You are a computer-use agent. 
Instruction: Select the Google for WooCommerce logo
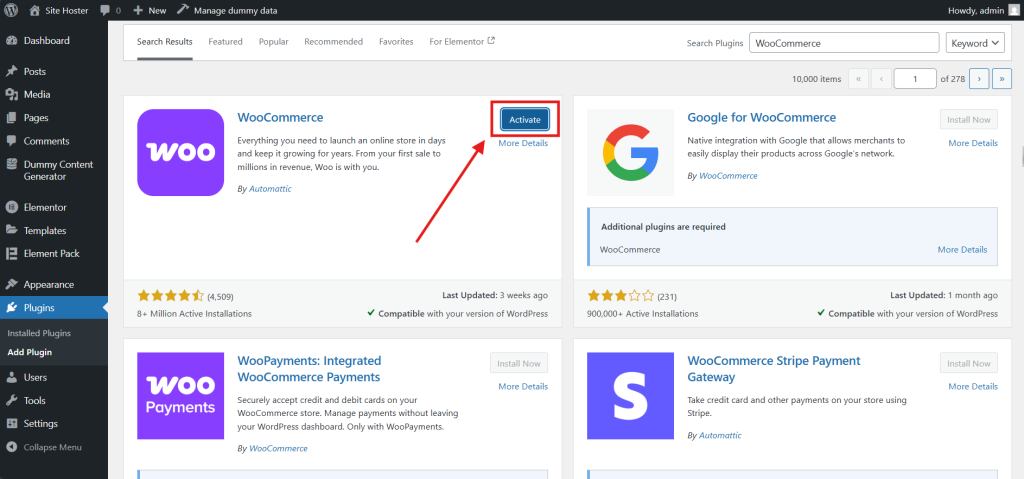pyautogui.click(x=631, y=152)
